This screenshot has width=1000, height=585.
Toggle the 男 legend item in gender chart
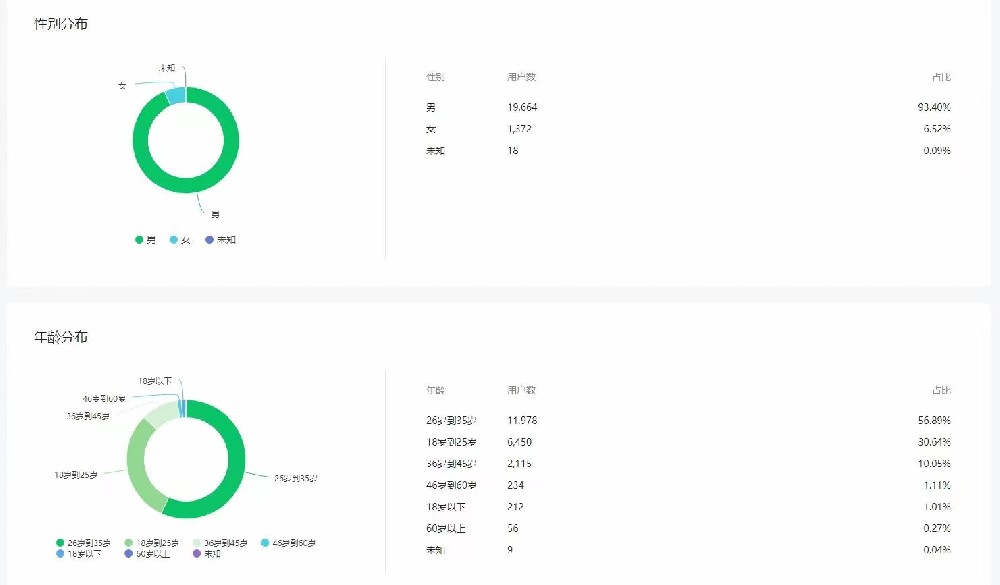coord(145,240)
